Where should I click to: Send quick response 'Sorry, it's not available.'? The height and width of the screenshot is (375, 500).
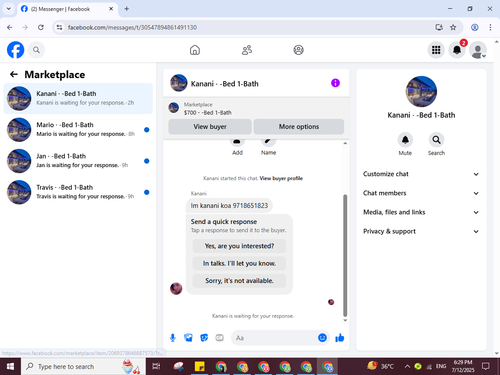coord(239,281)
